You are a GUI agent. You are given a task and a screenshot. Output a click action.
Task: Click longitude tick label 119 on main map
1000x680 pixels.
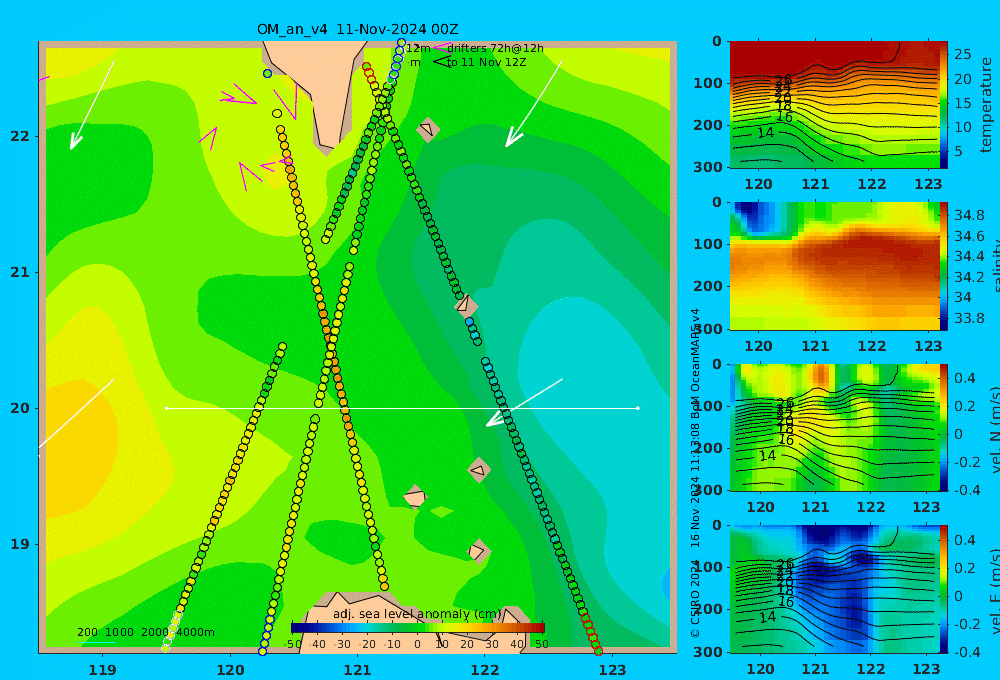[x=102, y=670]
